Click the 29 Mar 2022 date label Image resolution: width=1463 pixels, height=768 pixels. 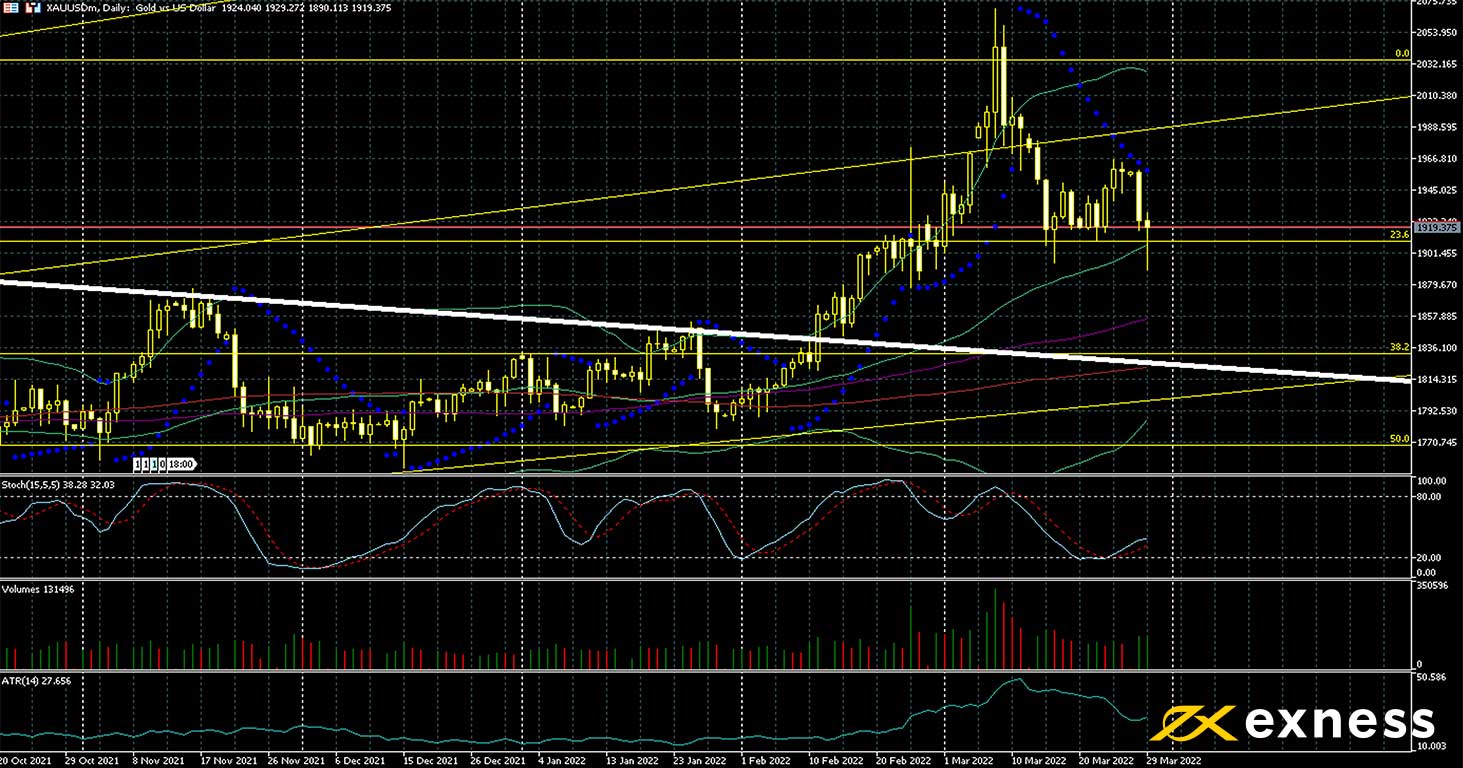1172,760
